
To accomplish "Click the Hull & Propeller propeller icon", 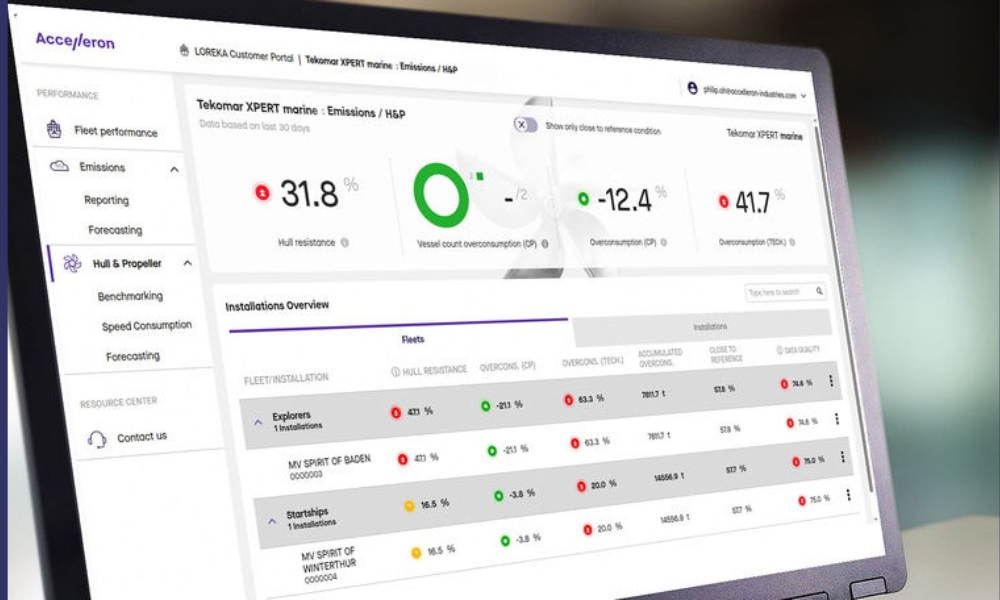I will pyautogui.click(x=72, y=263).
